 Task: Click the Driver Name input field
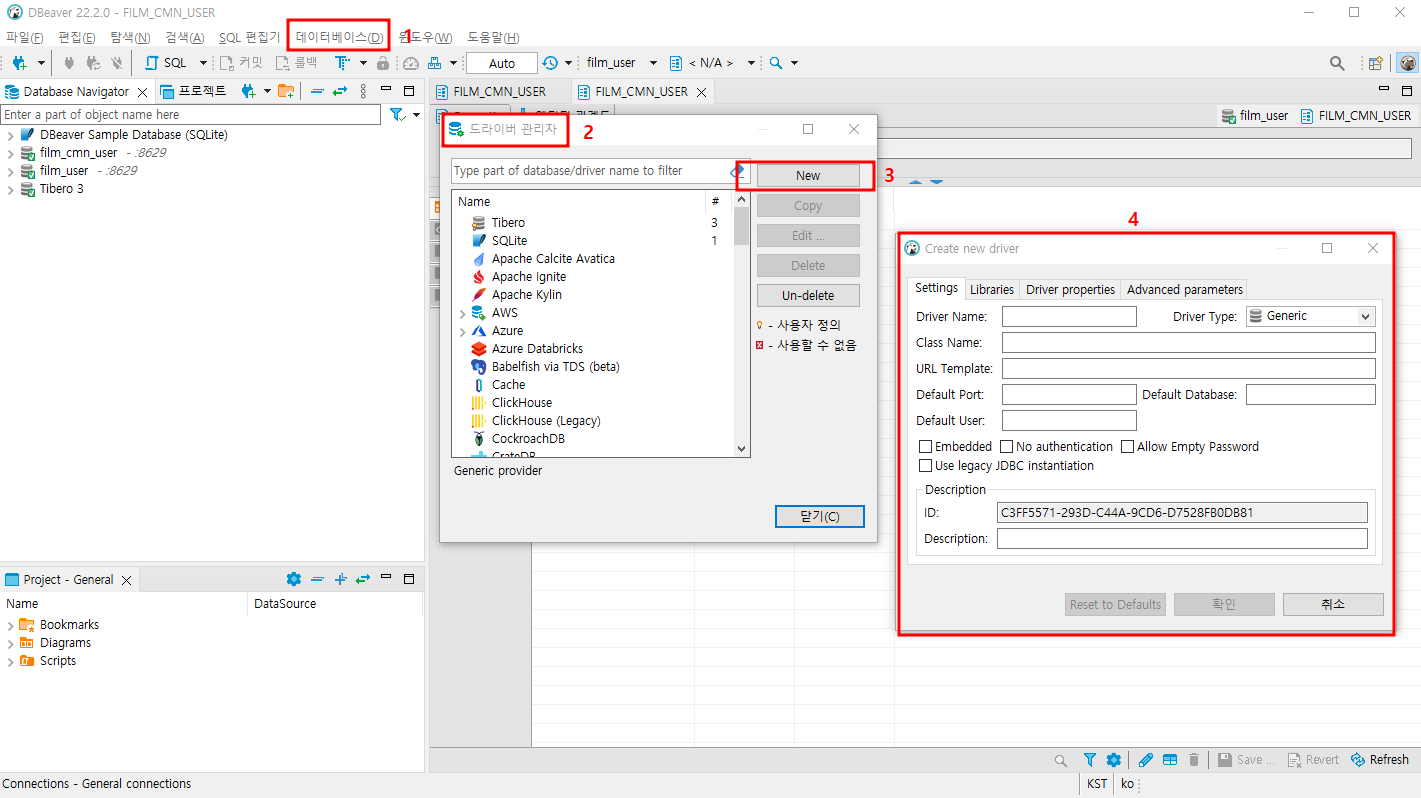1069,317
